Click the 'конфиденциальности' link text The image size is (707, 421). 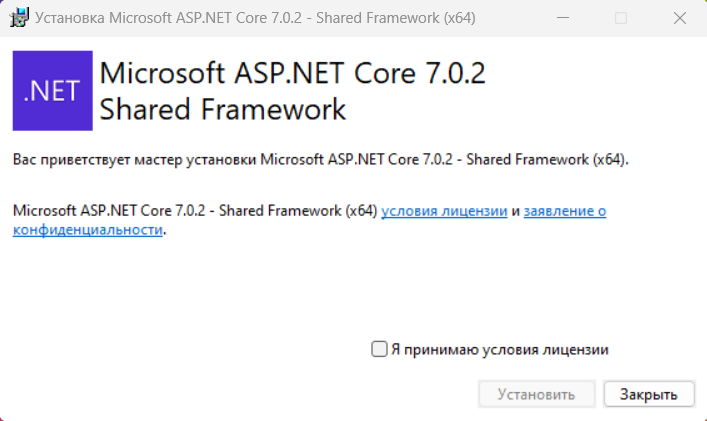click(87, 230)
